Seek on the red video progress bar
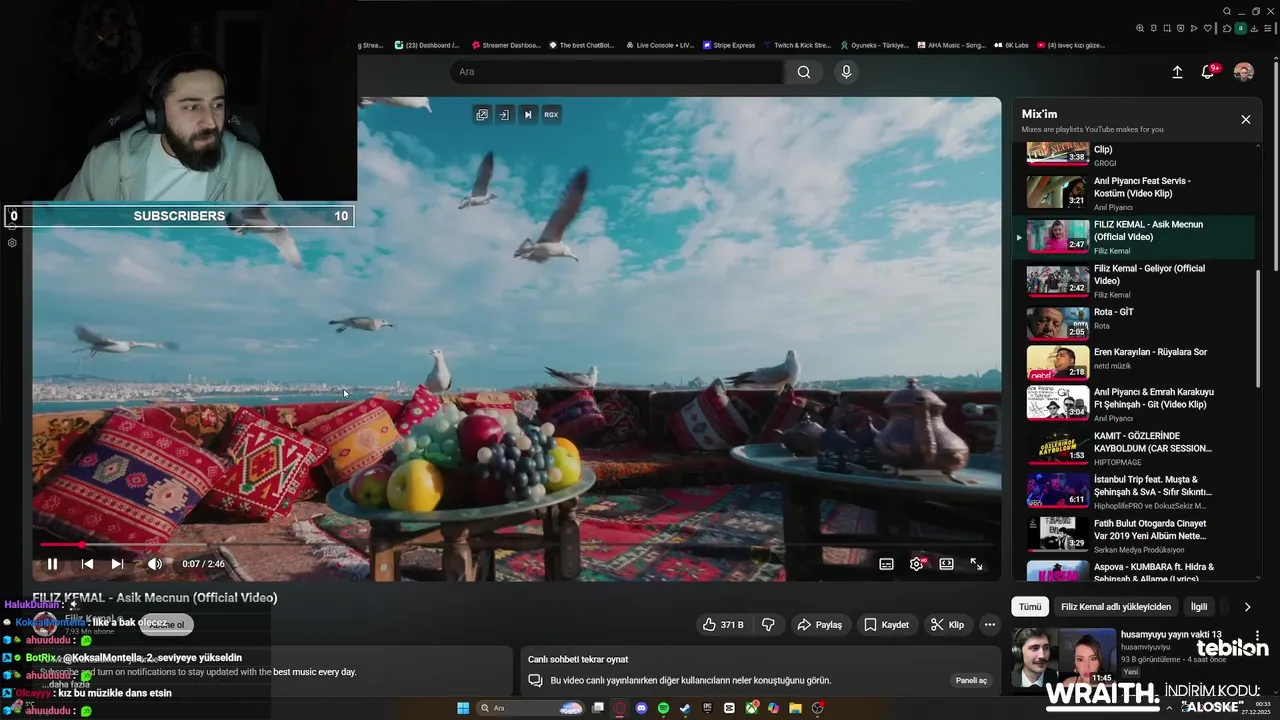This screenshot has height=720, width=1280. click(x=517, y=545)
